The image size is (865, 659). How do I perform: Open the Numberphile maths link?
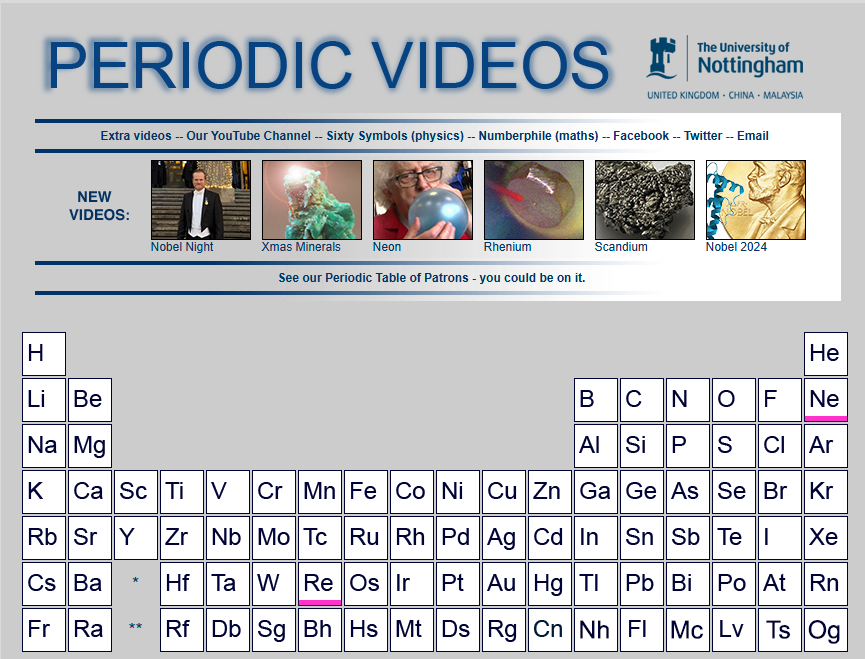[x=538, y=136]
